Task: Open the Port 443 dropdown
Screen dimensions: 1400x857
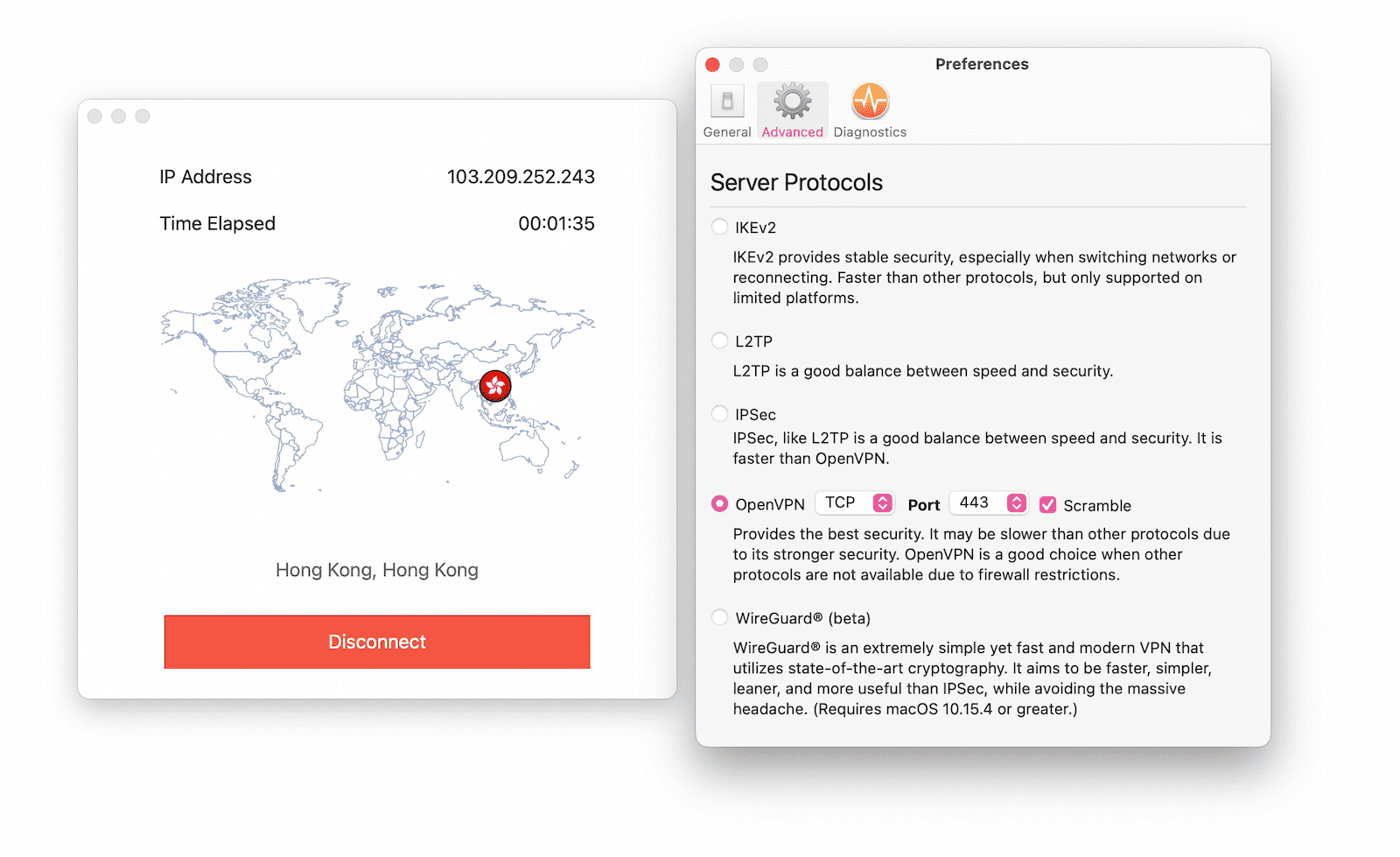Action: 989,502
